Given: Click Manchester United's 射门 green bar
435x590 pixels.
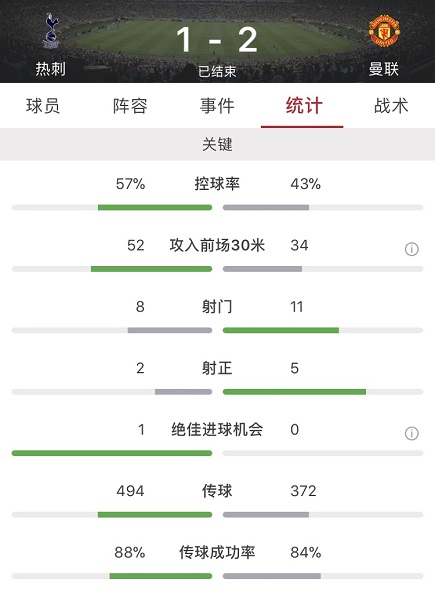Looking at the screenshot, I should (281, 330).
